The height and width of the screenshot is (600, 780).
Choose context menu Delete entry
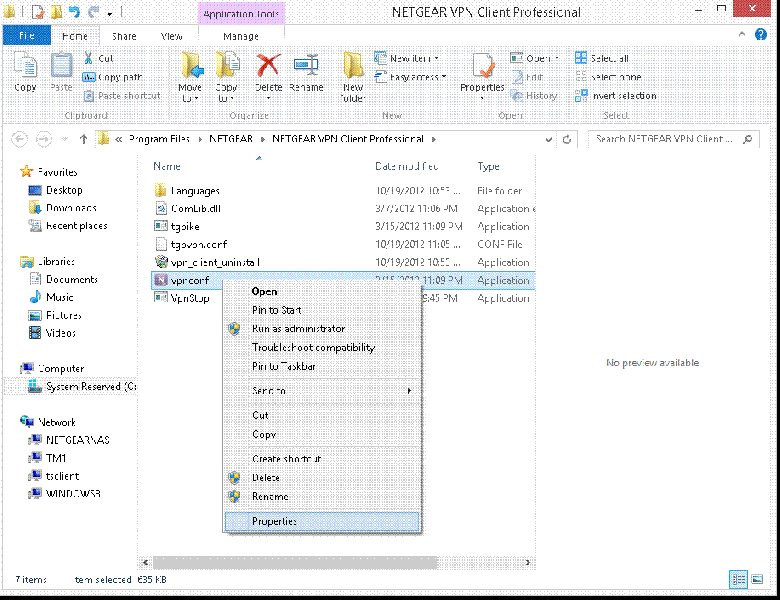coord(322,478)
